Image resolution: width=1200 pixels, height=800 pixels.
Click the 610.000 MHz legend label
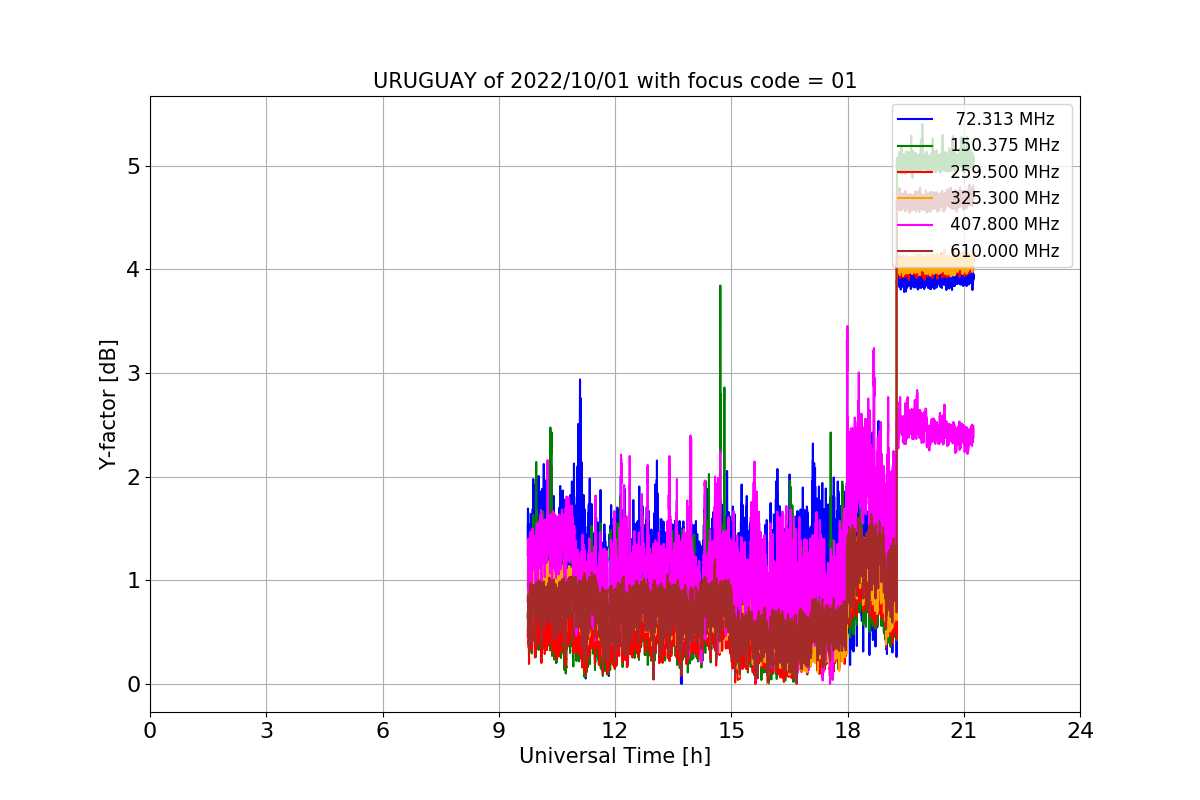pyautogui.click(x=1005, y=251)
